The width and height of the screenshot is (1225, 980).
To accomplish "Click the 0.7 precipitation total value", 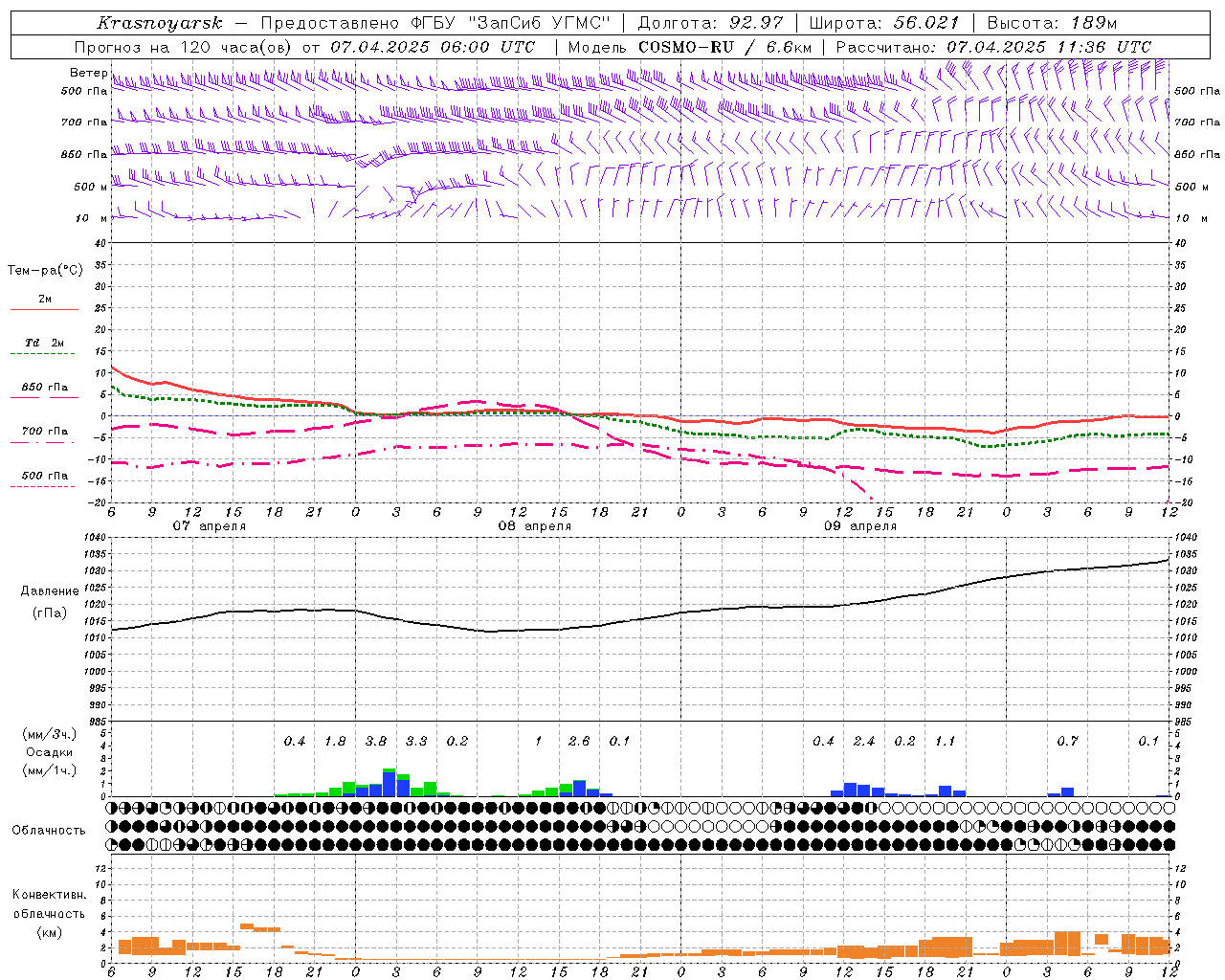I will [x=1067, y=742].
